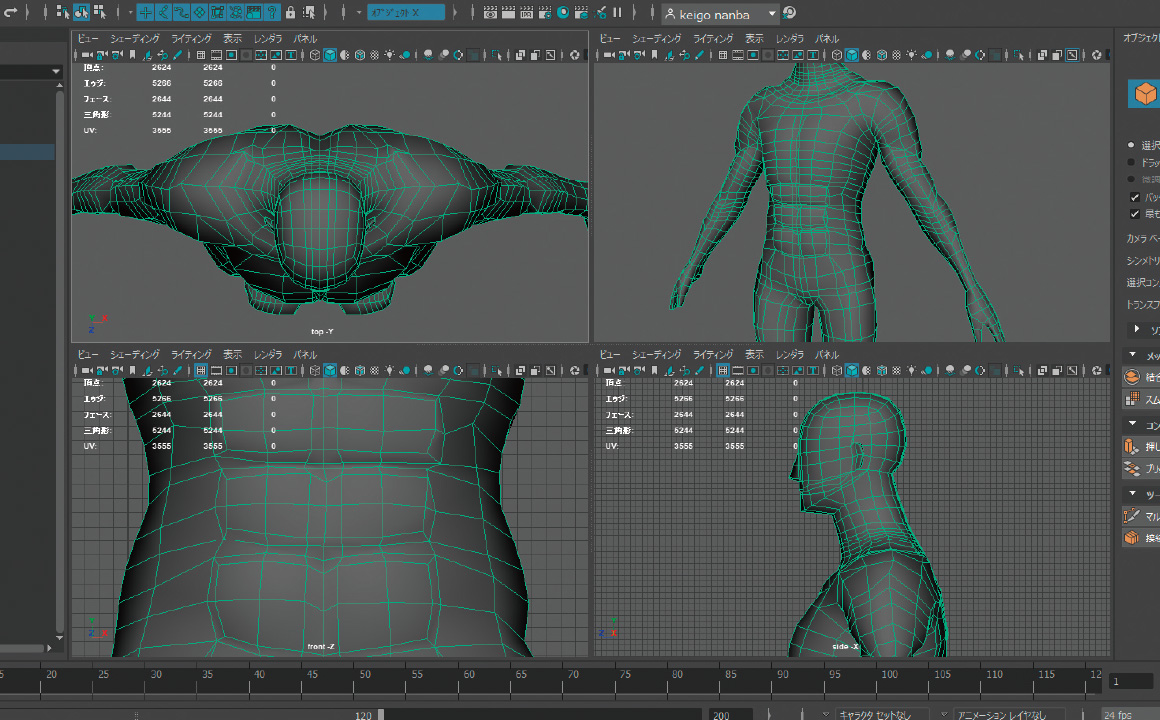
Task: Click the range end field showing 200
Action: (x=730, y=714)
